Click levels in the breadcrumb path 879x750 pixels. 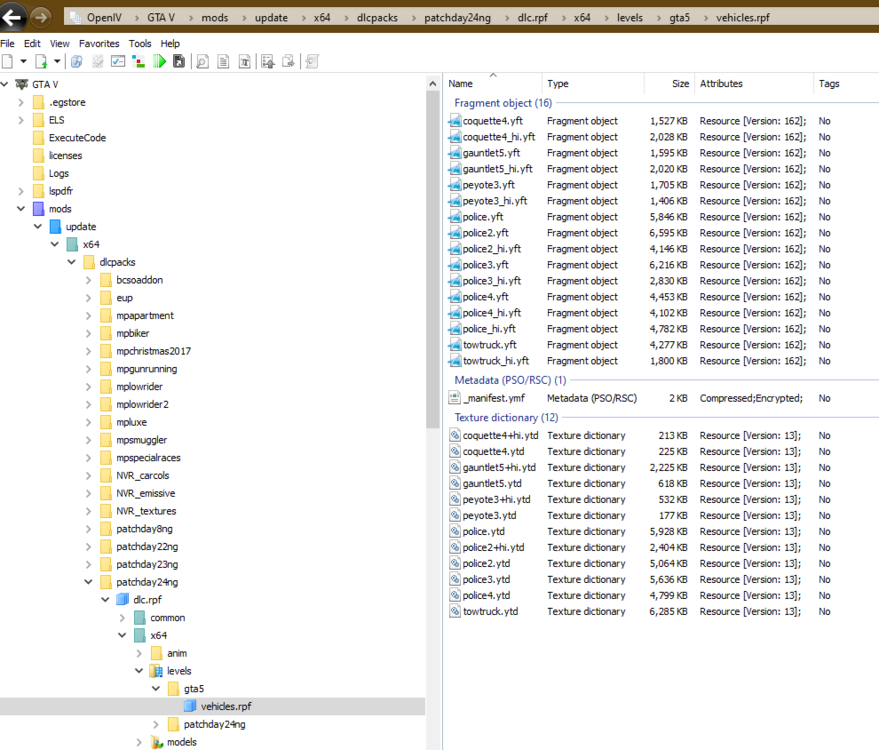(630, 17)
